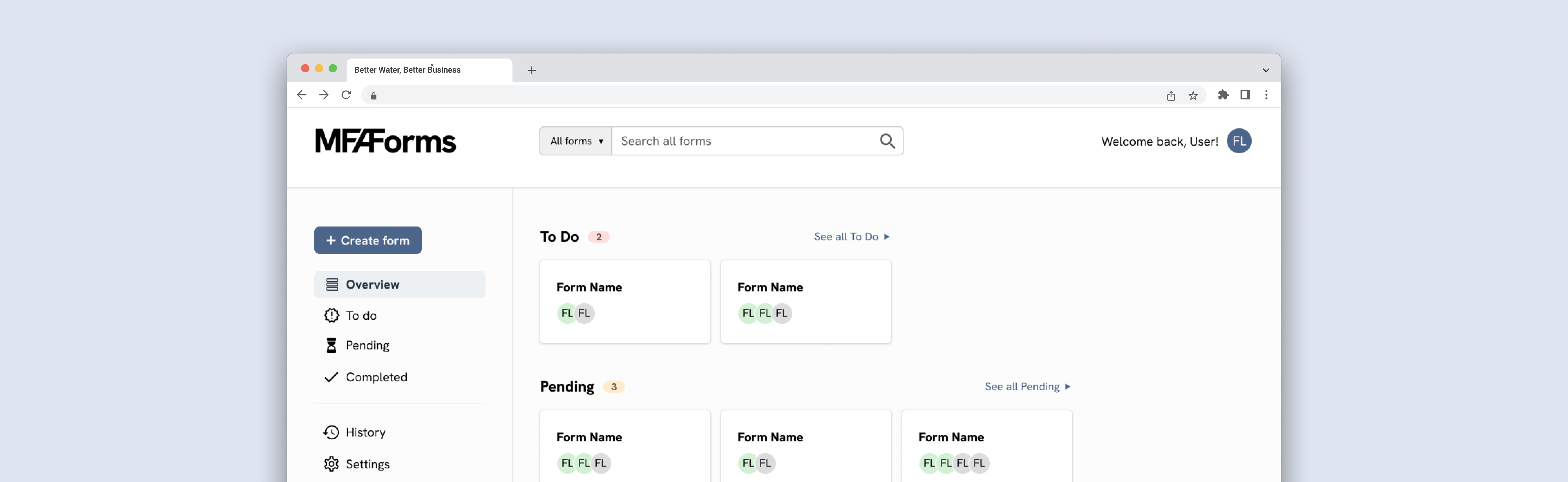Screen dimensions: 1568x482
Task: Go back with browser arrow
Action: point(301,95)
